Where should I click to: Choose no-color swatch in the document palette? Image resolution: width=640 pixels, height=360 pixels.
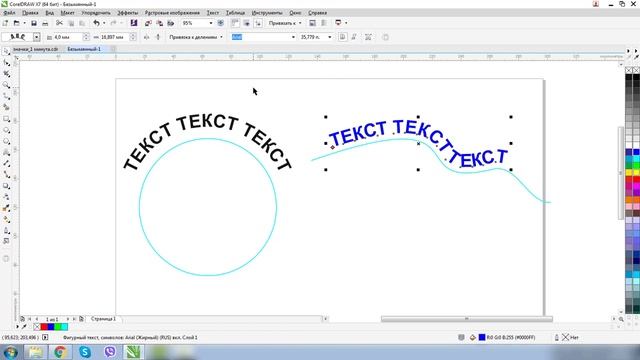click(37, 327)
